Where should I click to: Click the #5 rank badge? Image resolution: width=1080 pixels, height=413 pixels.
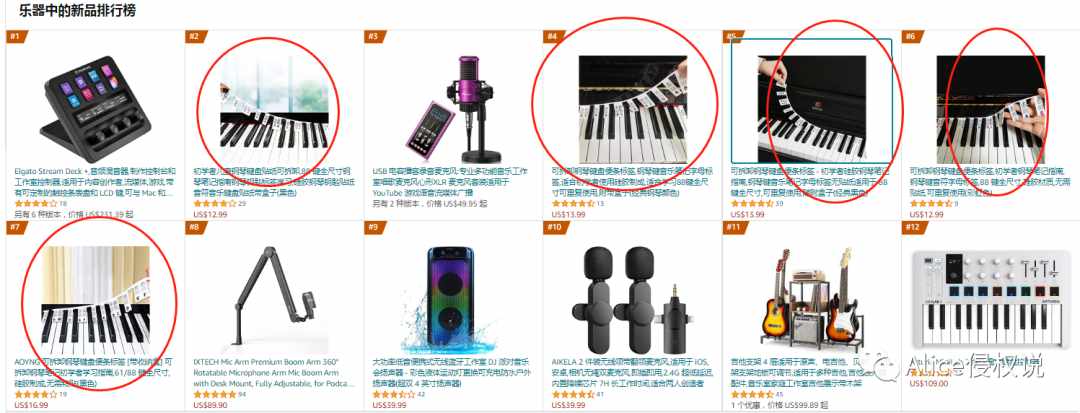coord(730,36)
